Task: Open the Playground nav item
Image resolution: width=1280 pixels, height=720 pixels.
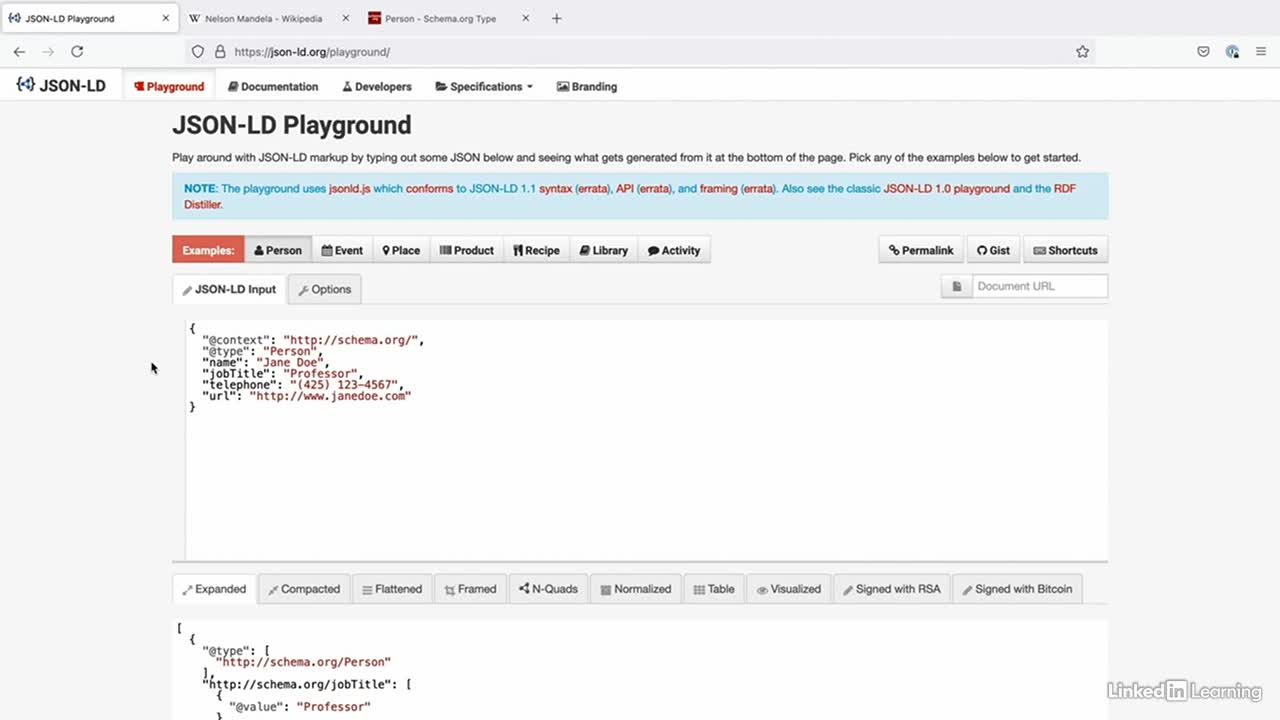Action: click(x=169, y=87)
